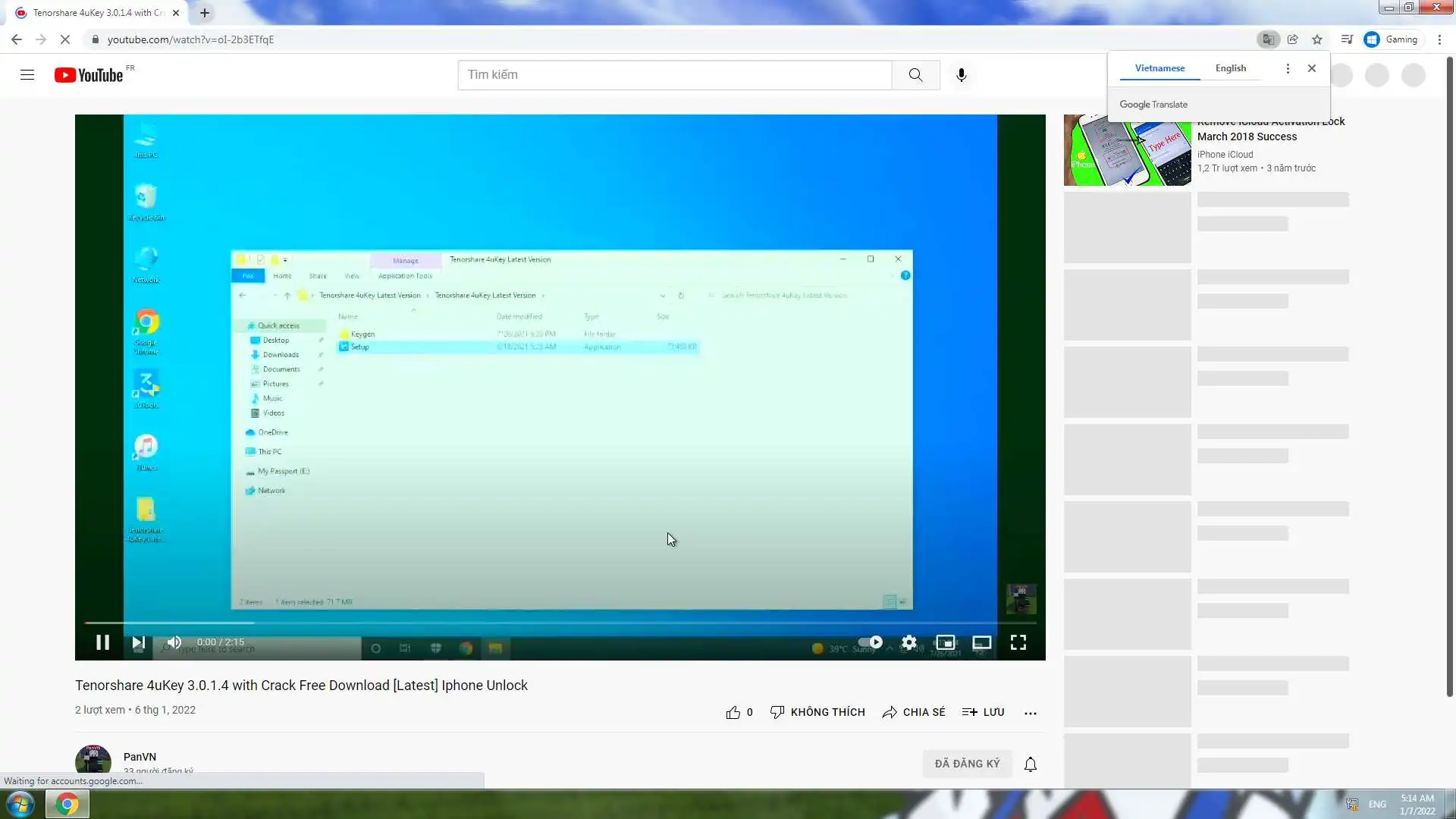Switch to theater mode
1456x819 pixels.
(981, 643)
